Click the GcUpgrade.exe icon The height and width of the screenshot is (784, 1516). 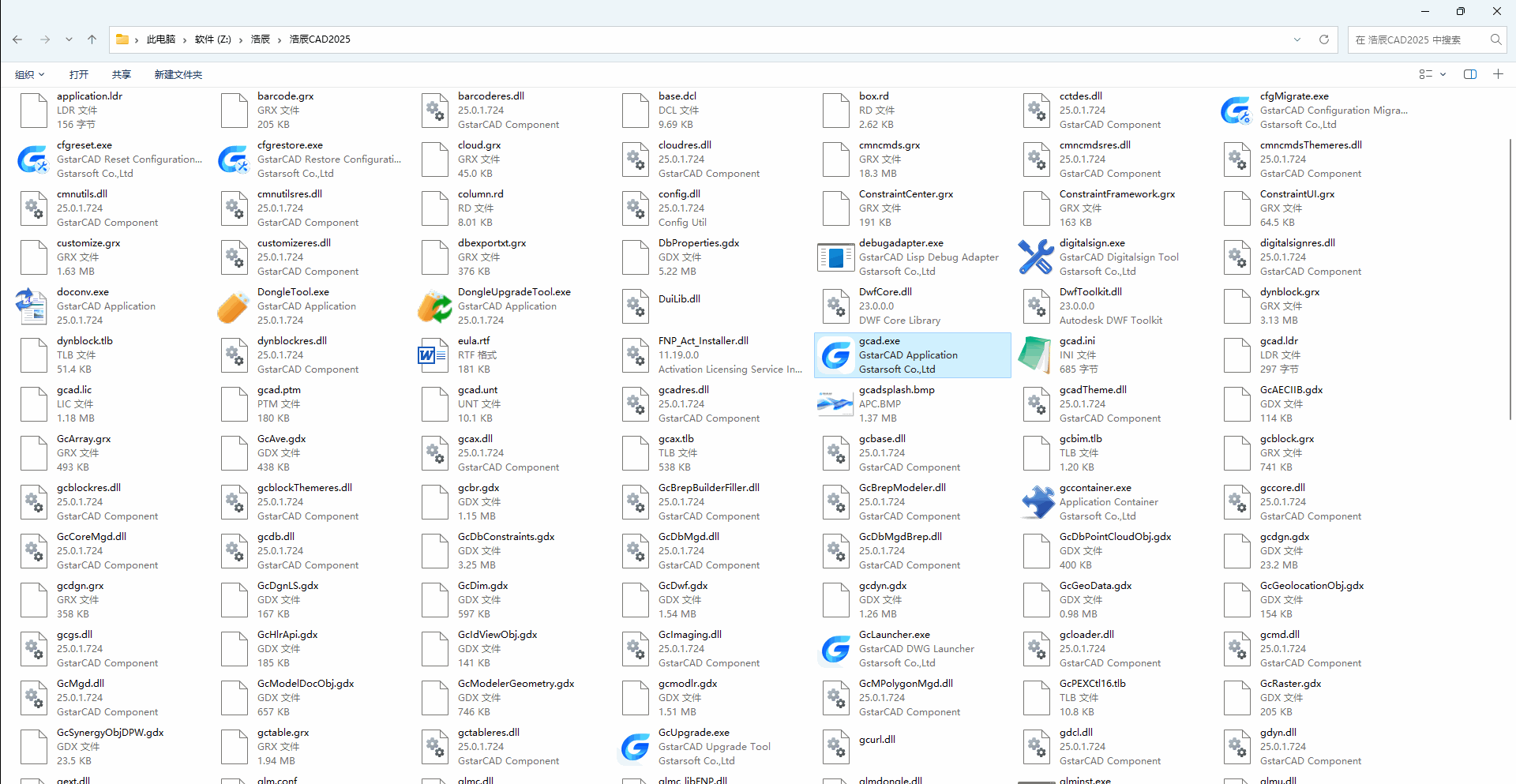(635, 747)
